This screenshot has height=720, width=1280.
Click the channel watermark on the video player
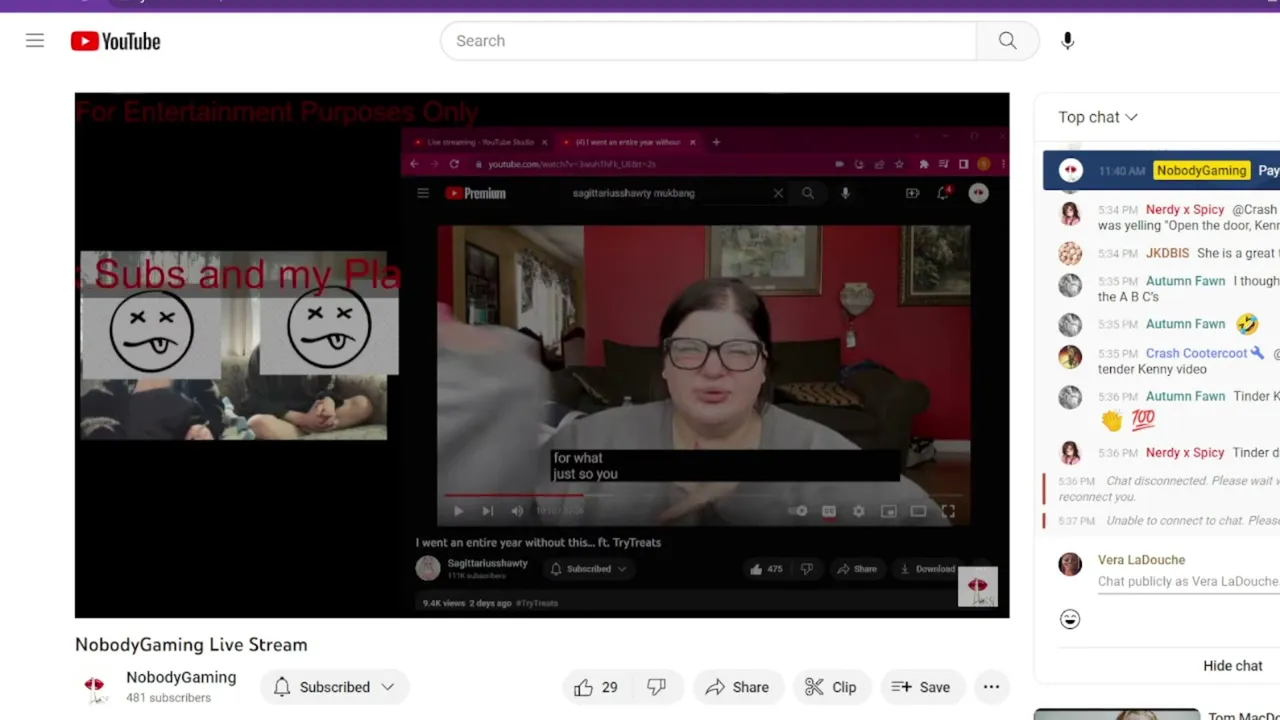point(977,586)
